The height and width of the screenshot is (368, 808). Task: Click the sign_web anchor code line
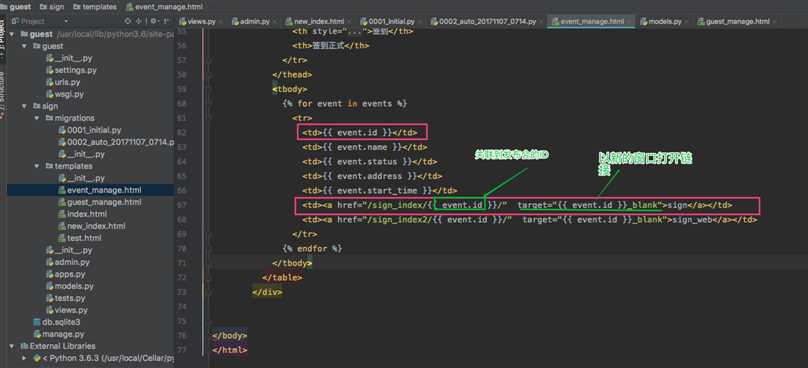[530, 220]
